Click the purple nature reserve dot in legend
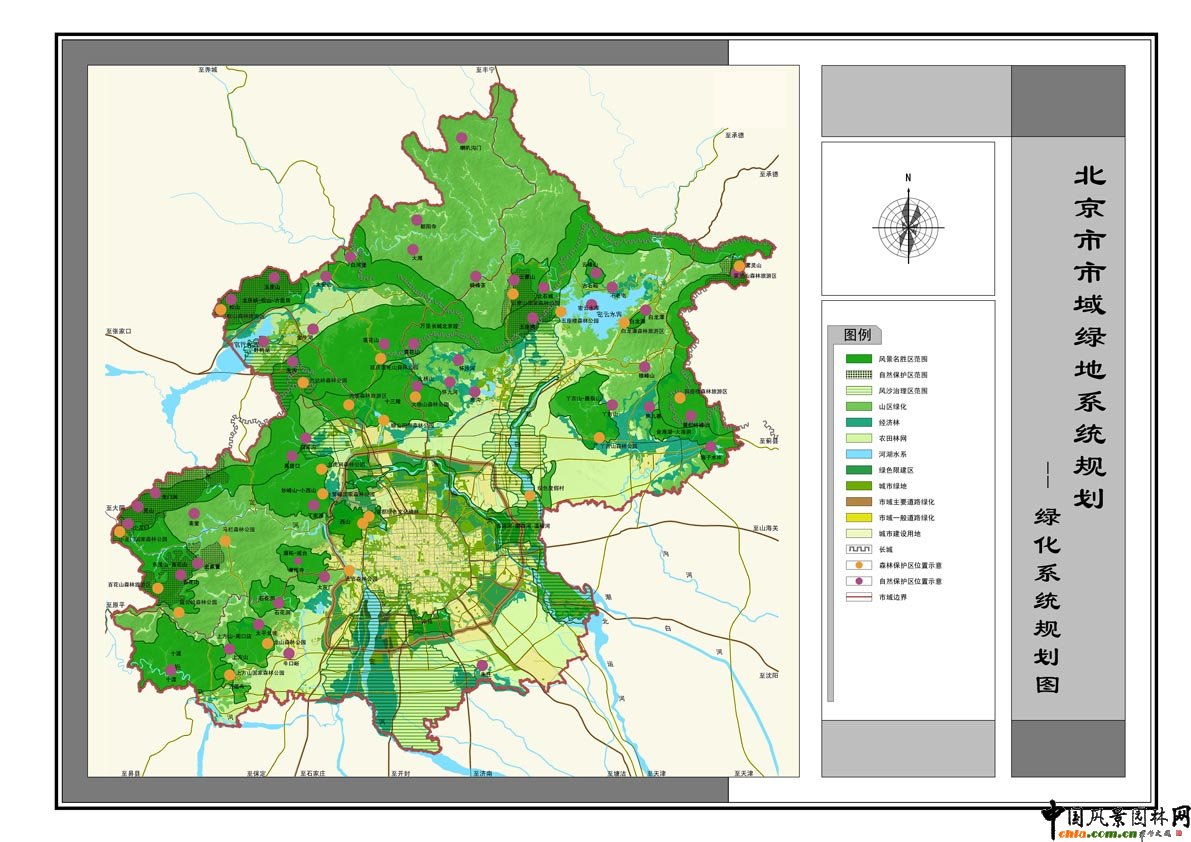 [x=859, y=581]
